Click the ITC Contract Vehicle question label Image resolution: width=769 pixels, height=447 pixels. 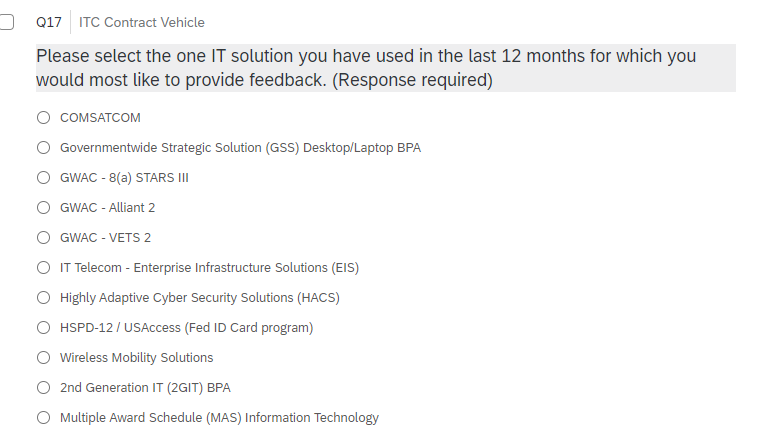[x=141, y=23]
